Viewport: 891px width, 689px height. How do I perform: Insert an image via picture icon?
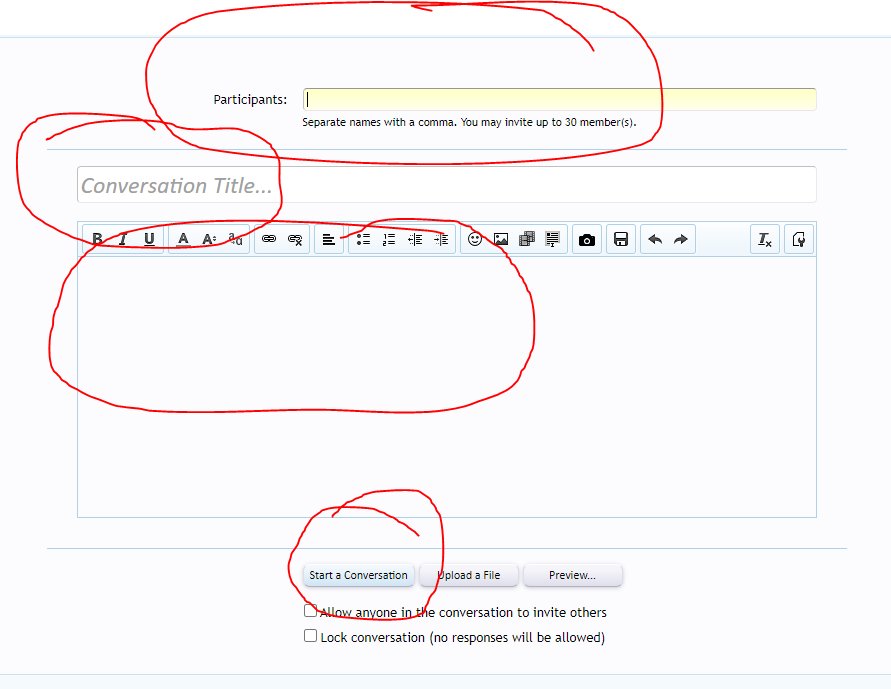501,239
